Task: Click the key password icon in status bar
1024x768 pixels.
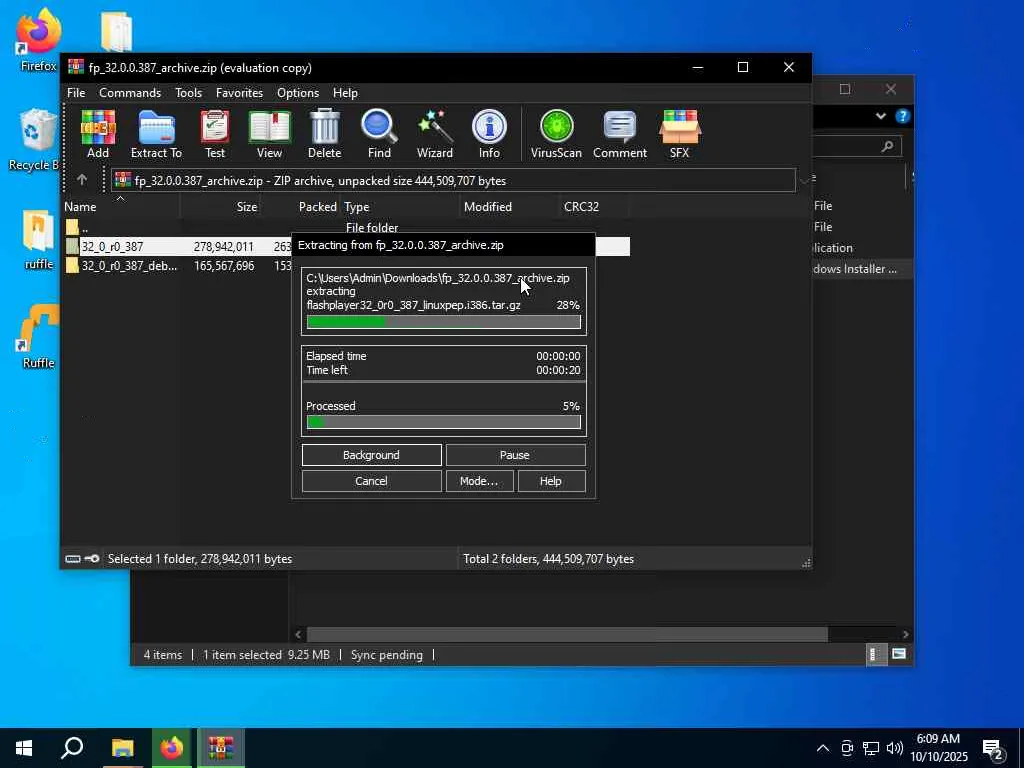Action: (92, 559)
